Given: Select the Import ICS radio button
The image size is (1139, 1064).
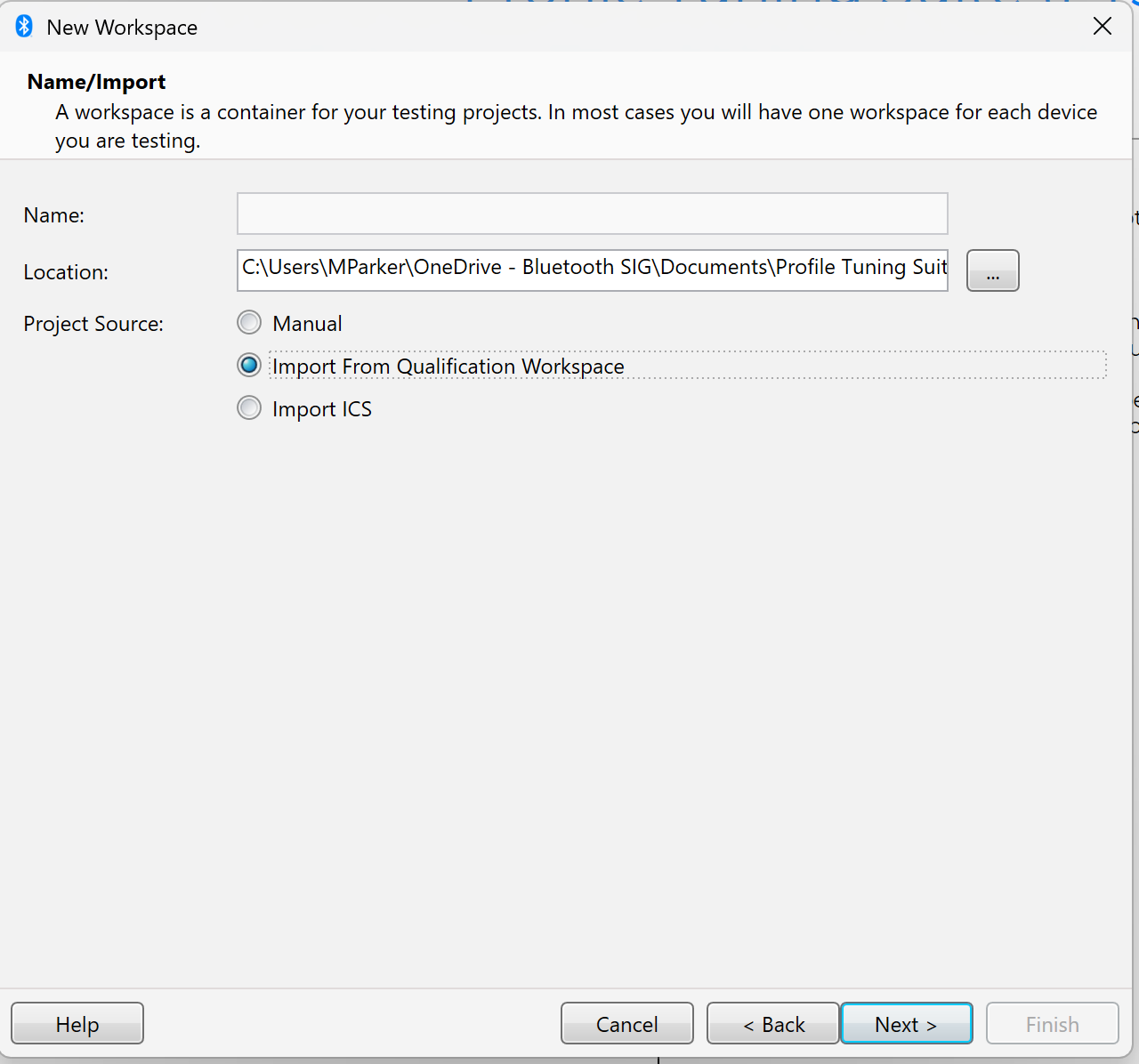Looking at the screenshot, I should (x=249, y=408).
